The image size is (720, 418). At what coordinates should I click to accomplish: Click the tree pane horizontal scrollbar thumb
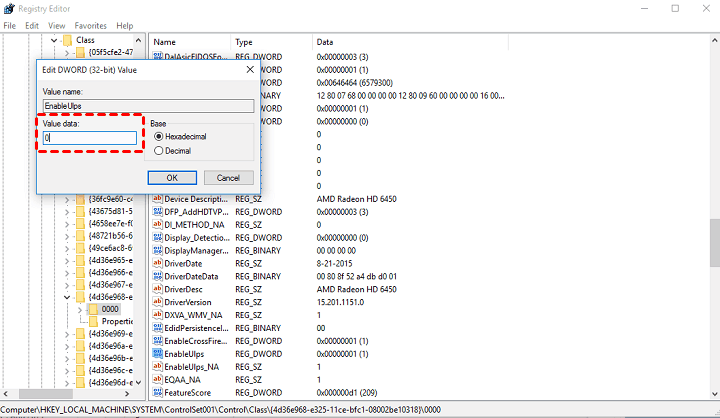45,394
